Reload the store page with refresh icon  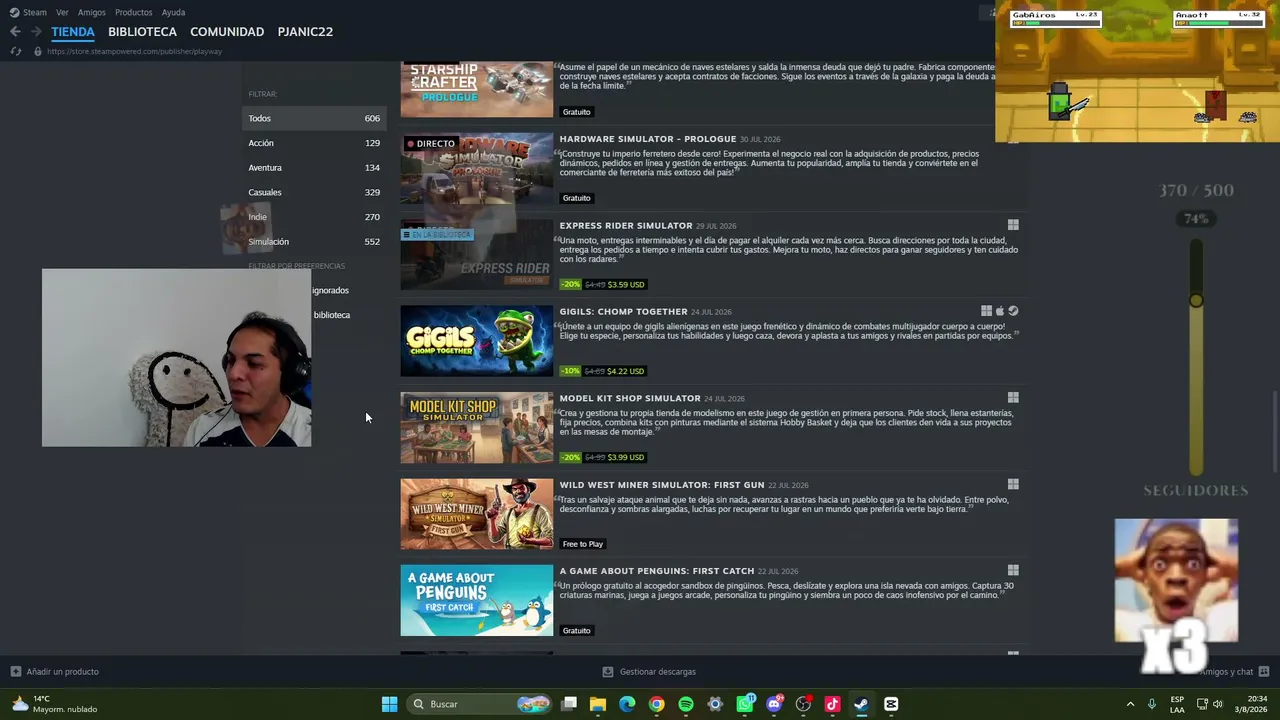(15, 51)
